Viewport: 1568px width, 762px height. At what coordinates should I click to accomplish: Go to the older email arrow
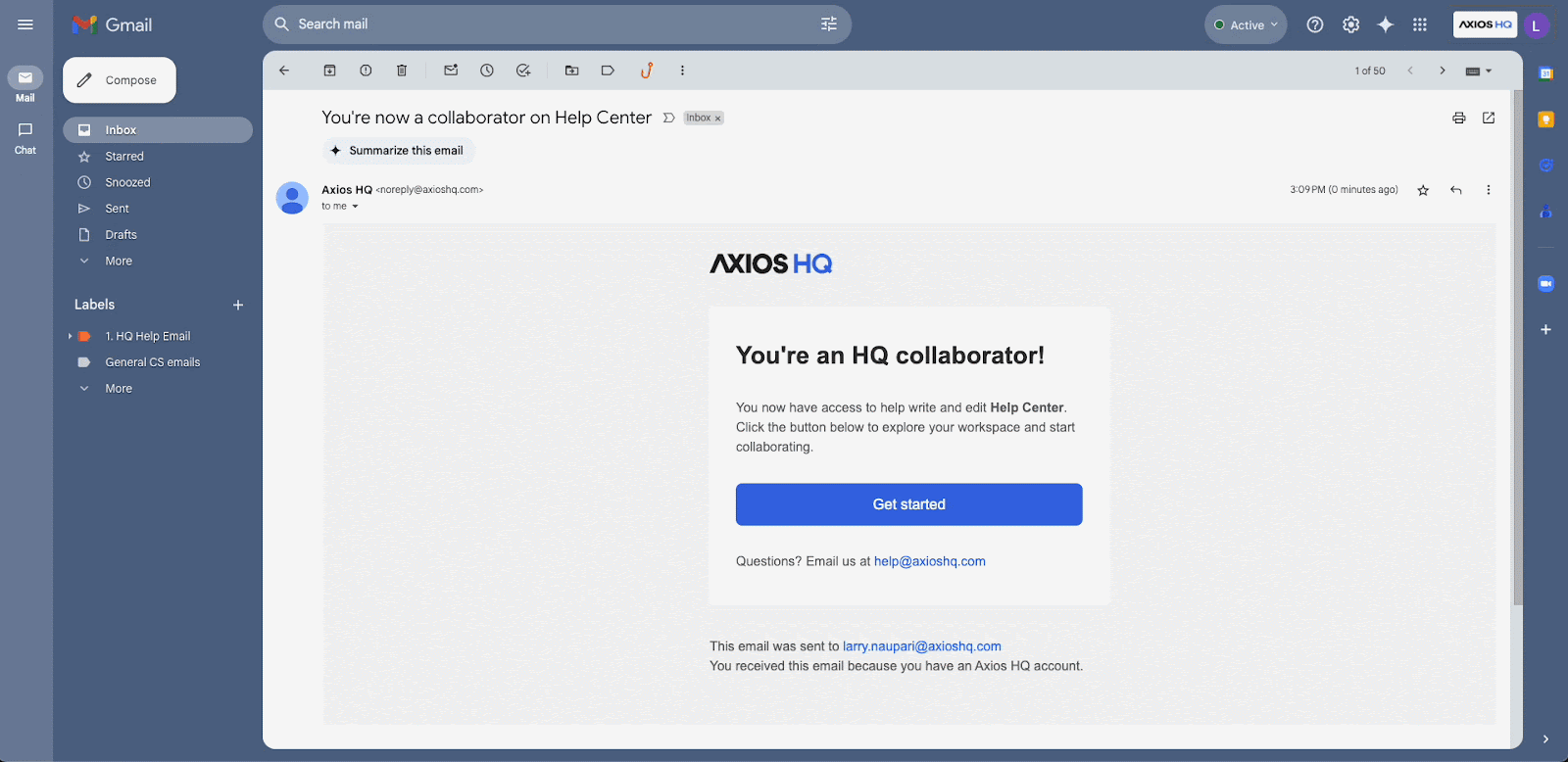click(1443, 71)
